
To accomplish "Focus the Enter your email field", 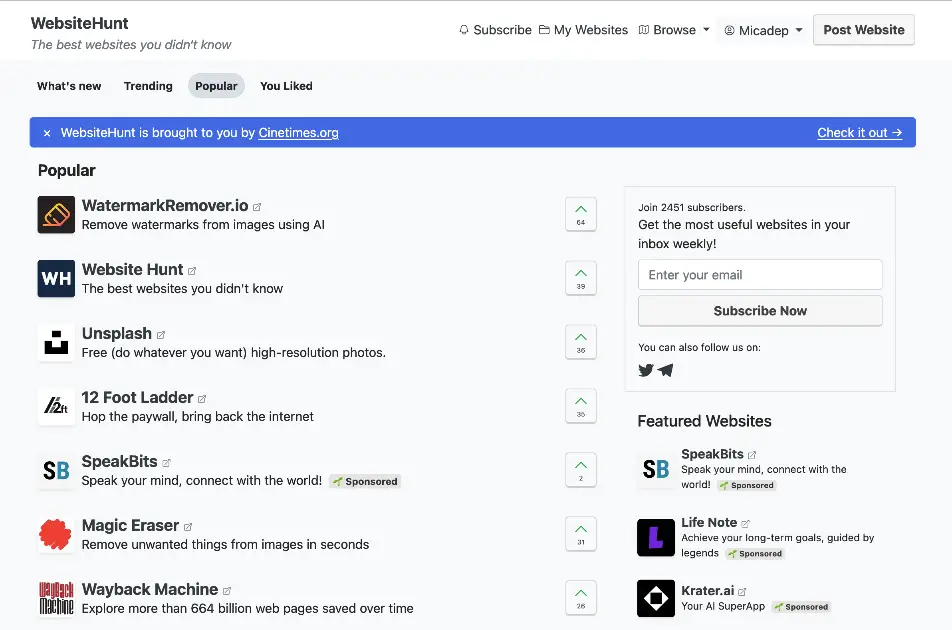I will 760,275.
